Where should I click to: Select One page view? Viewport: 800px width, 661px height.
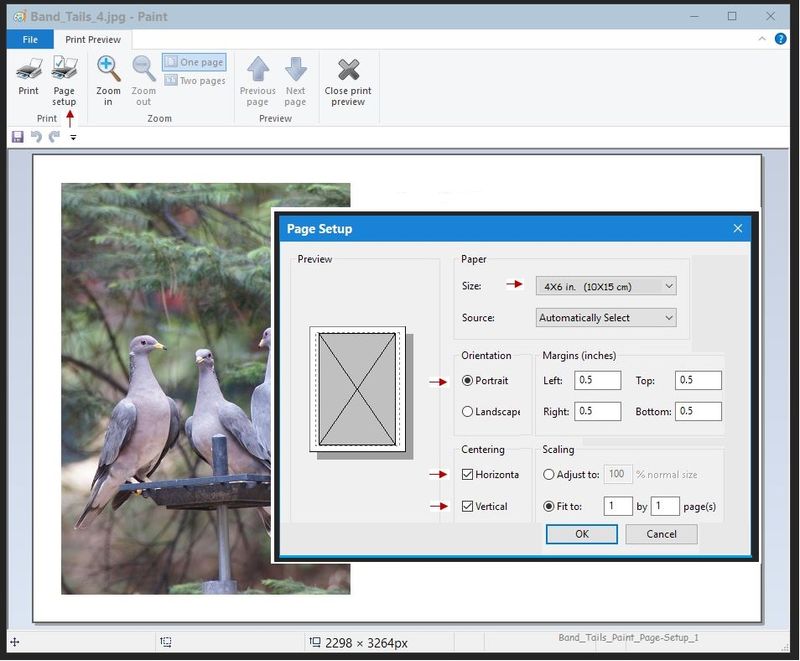click(x=194, y=62)
